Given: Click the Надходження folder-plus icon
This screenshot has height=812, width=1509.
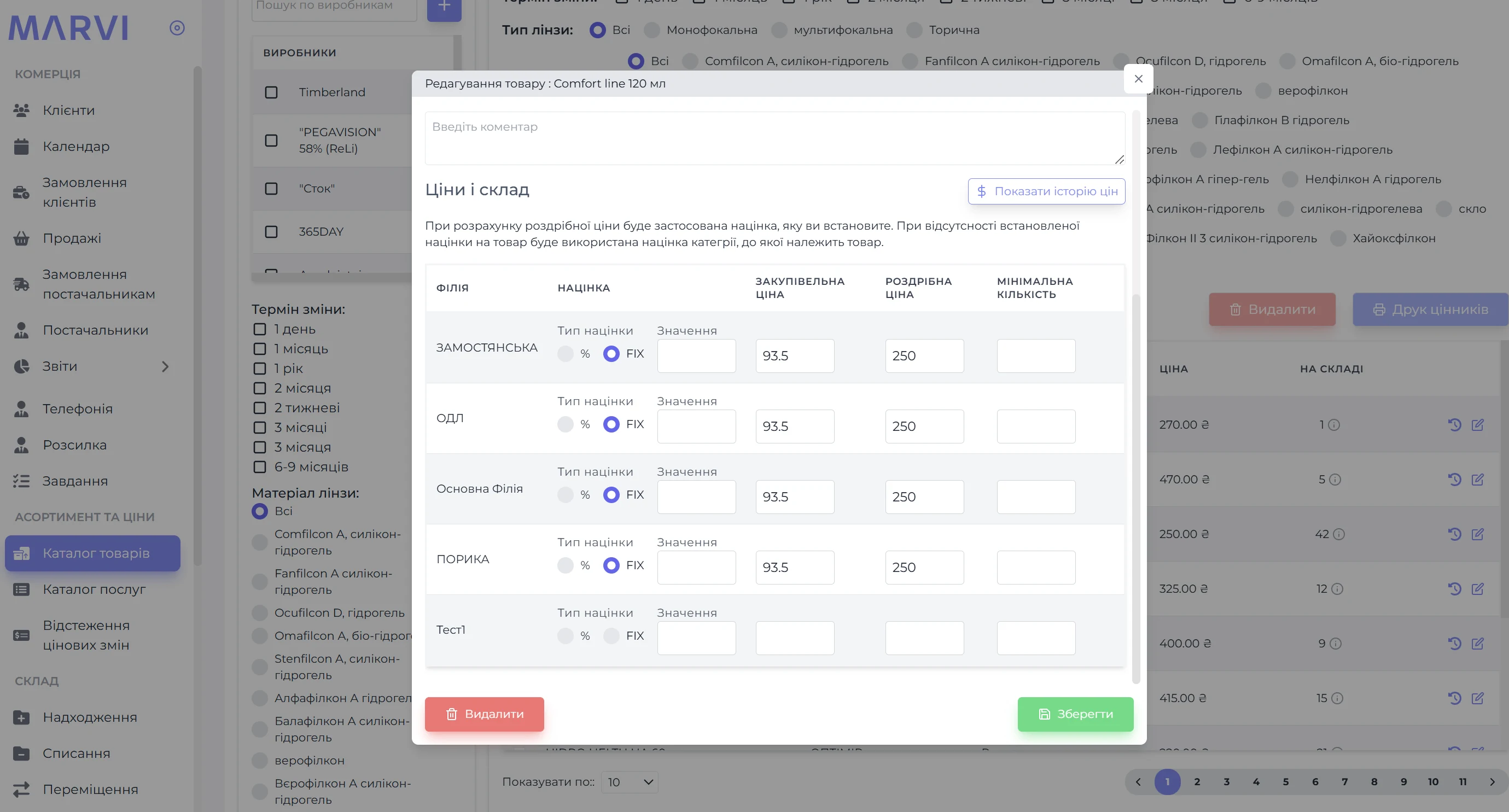Looking at the screenshot, I should click(21, 717).
